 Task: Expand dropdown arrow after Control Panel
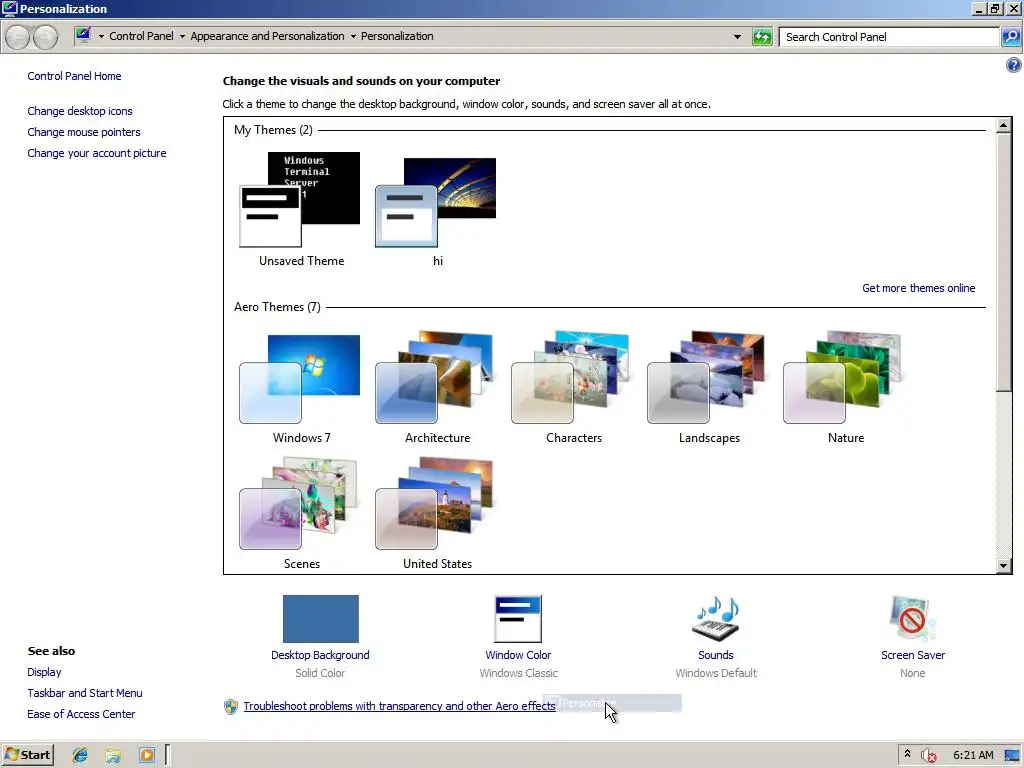click(182, 37)
